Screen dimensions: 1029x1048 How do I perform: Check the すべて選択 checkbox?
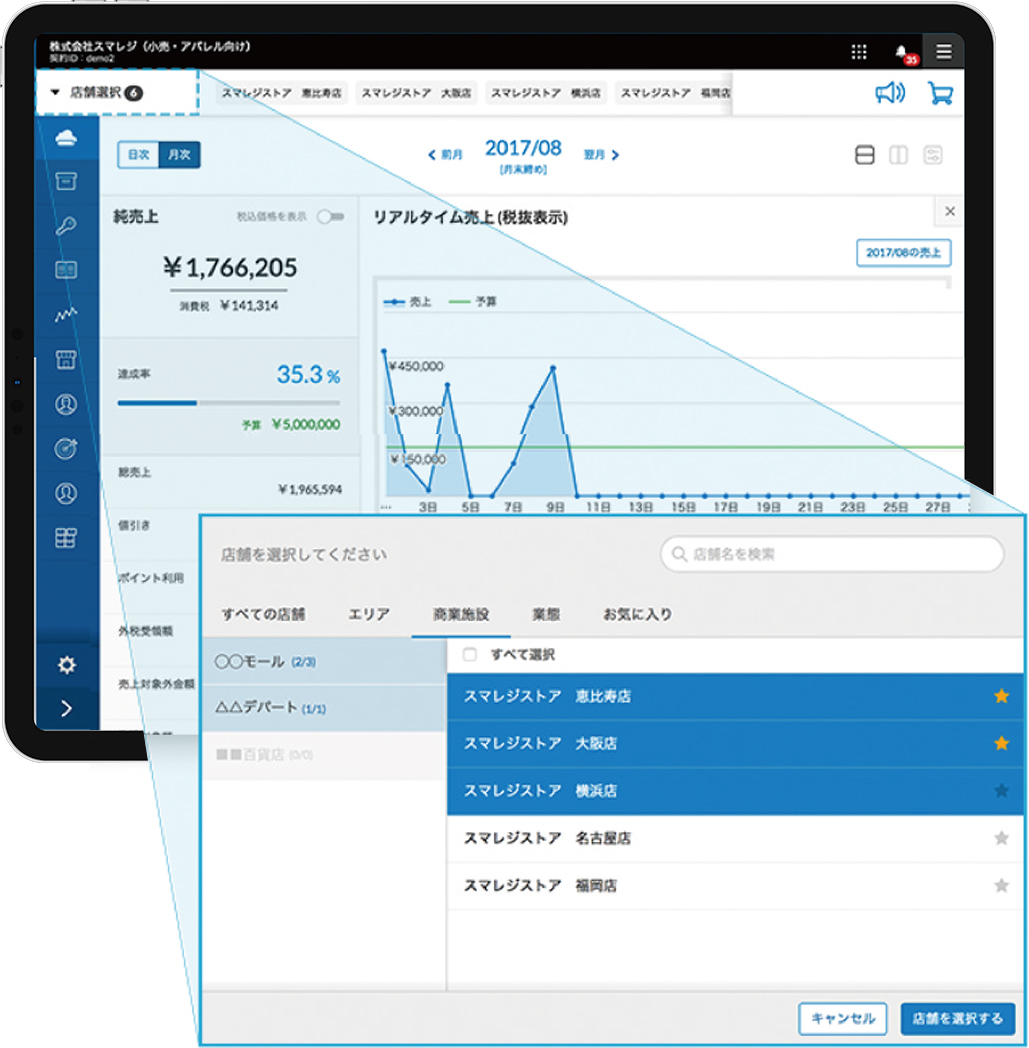pyautogui.click(x=470, y=655)
